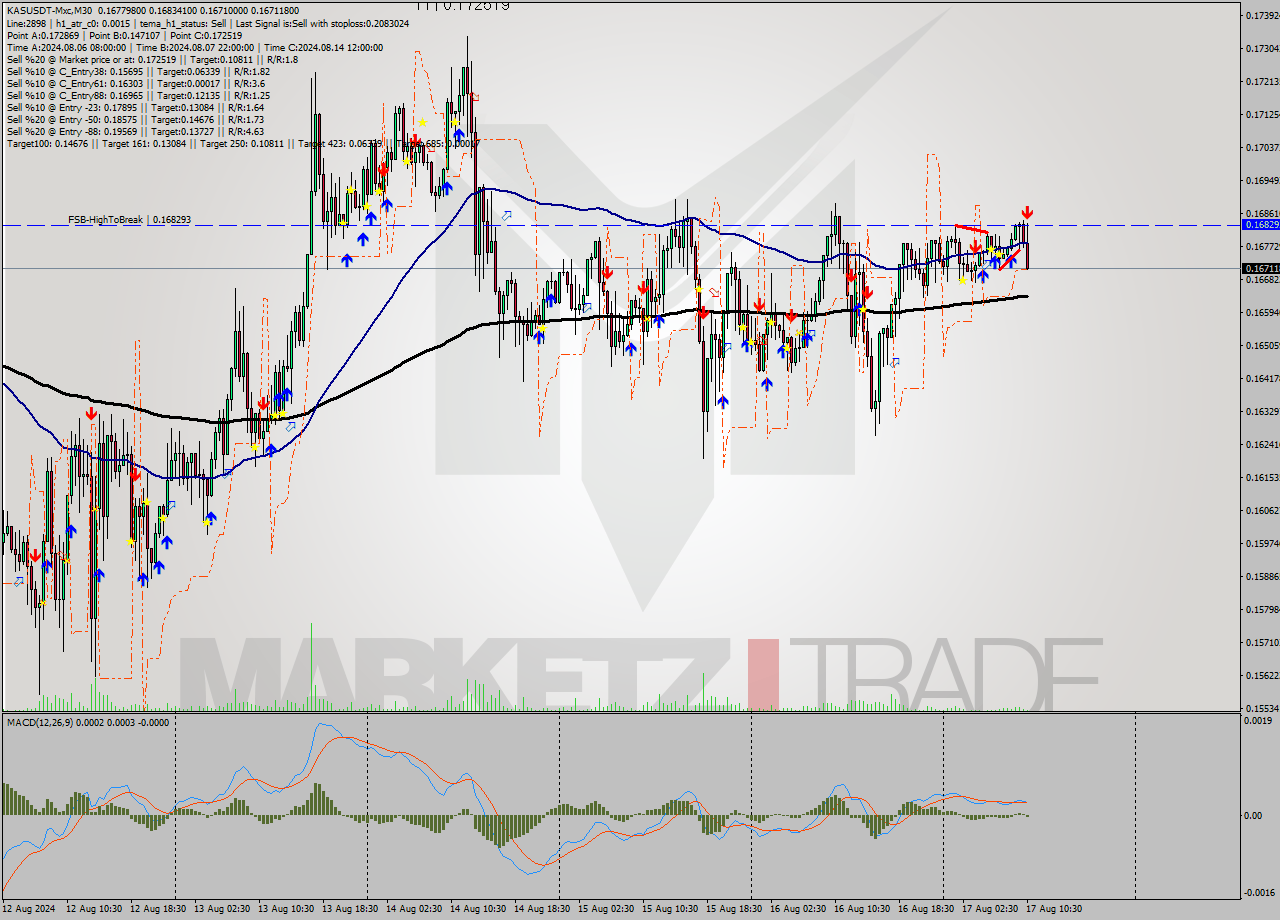Click the Sell %10 @ C_Entry88 line
The height and width of the screenshot is (920, 1280).
(x=137, y=95)
